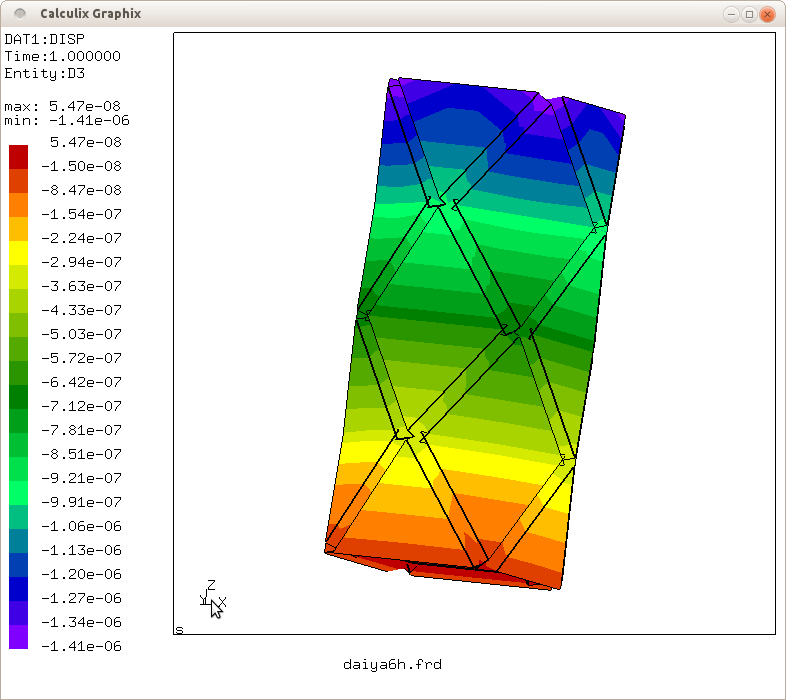Click the 'Entity:D3' label
Image resolution: width=786 pixels, height=700 pixels.
(x=45, y=73)
